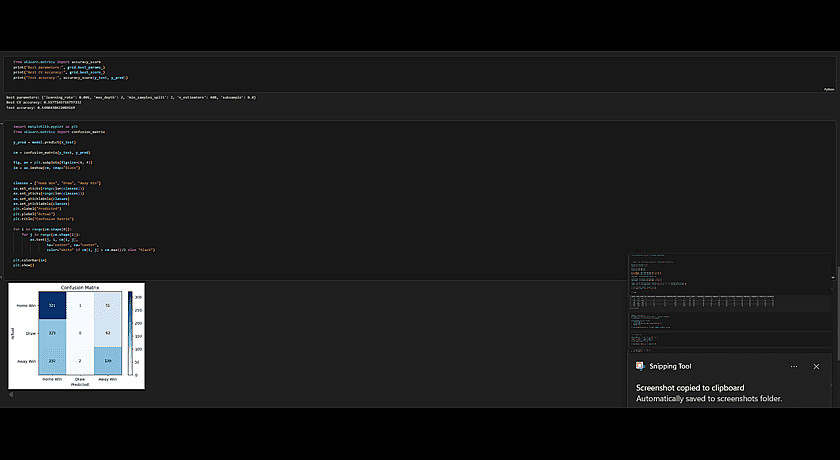Click the 'Screenshot copied to clipboard' message
The image size is (840, 460).
click(x=690, y=388)
